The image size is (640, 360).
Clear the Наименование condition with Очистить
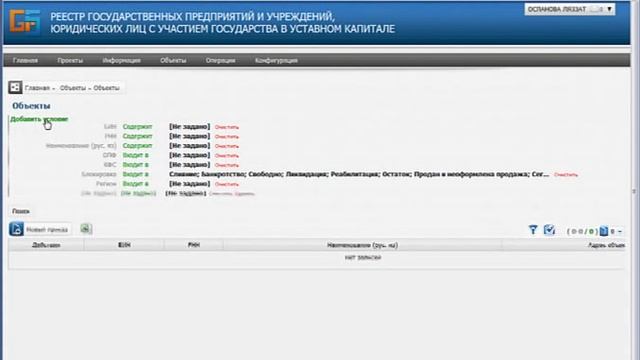point(227,146)
